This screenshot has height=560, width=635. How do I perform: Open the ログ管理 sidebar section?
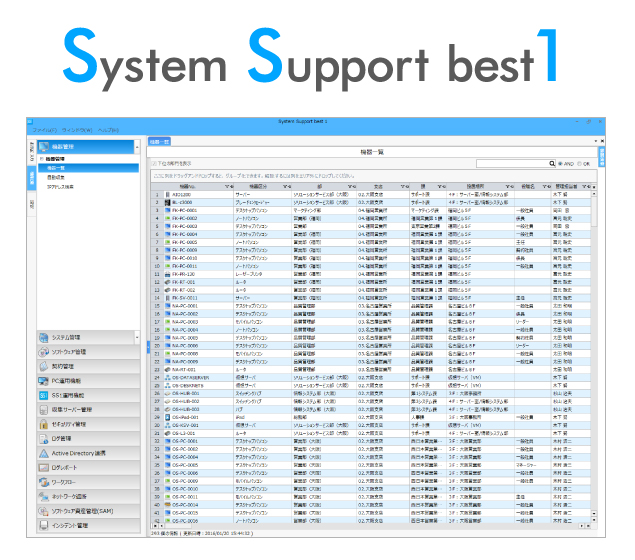click(x=89, y=439)
